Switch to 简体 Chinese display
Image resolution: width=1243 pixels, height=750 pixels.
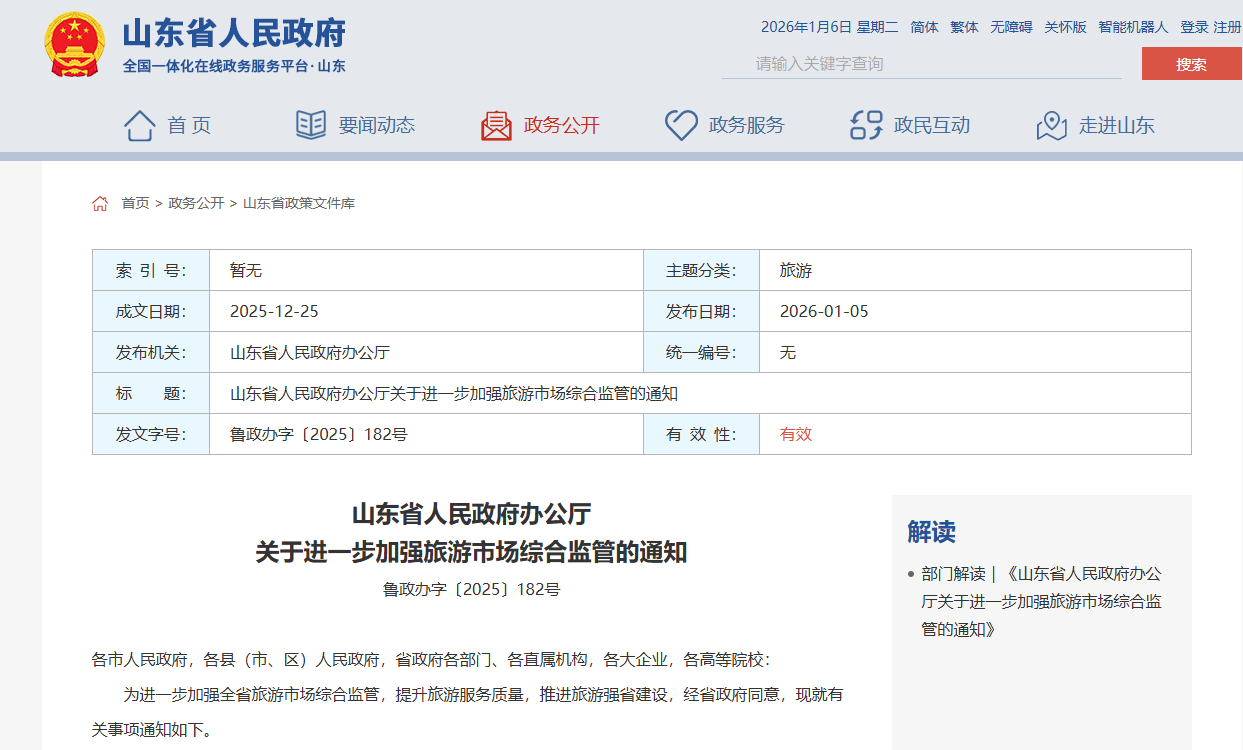(924, 27)
